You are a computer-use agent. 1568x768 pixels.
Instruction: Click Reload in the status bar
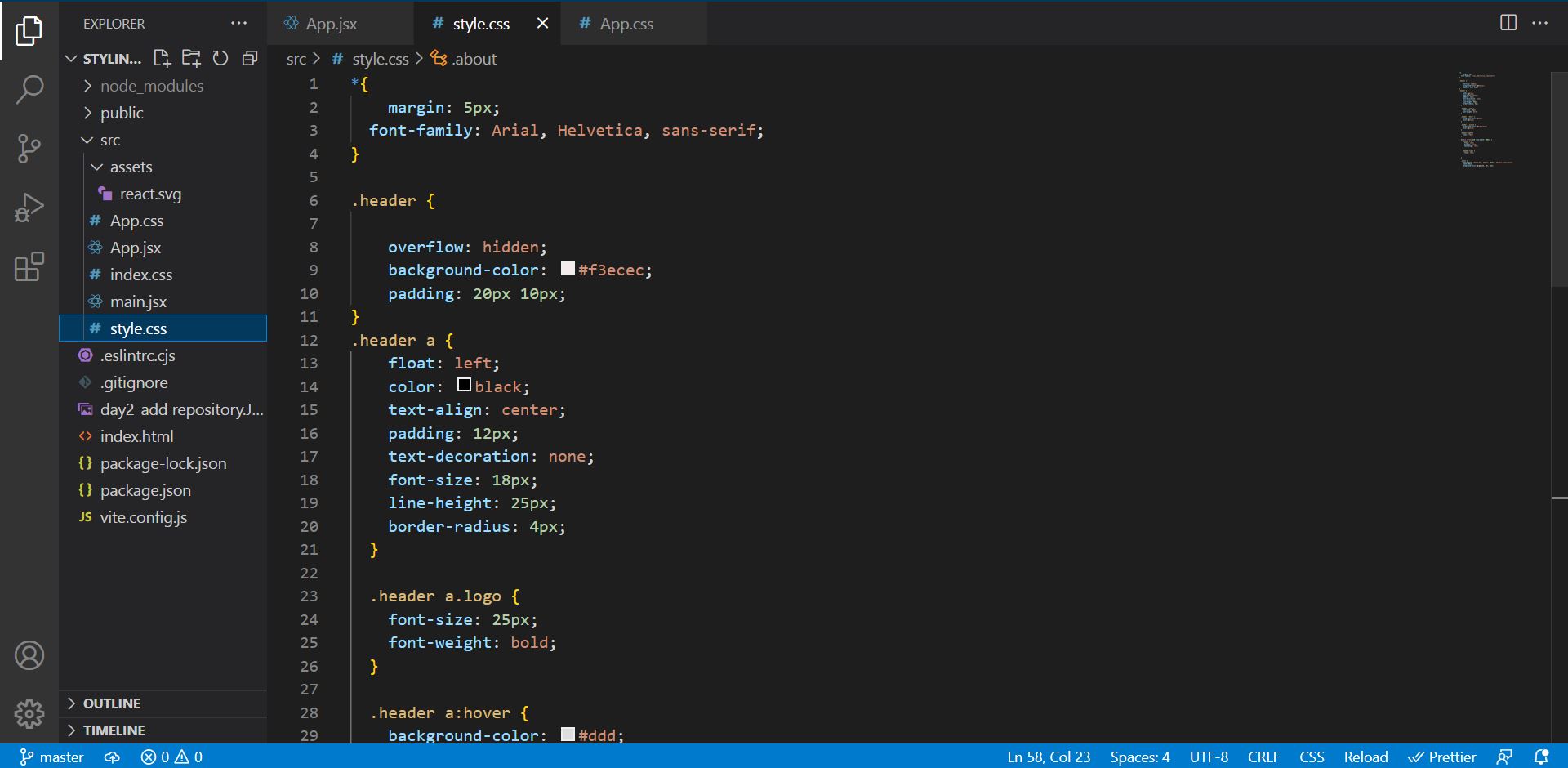(1365, 757)
